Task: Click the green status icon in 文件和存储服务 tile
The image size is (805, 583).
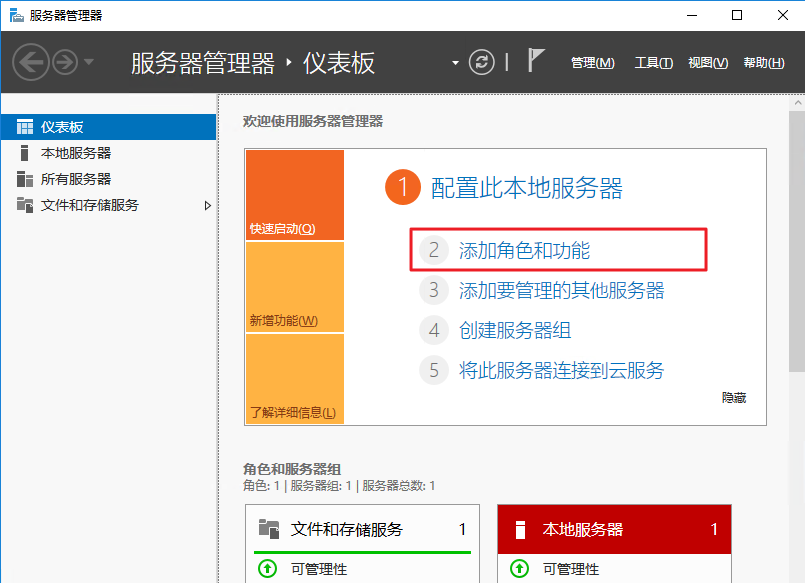Action: (x=267, y=569)
